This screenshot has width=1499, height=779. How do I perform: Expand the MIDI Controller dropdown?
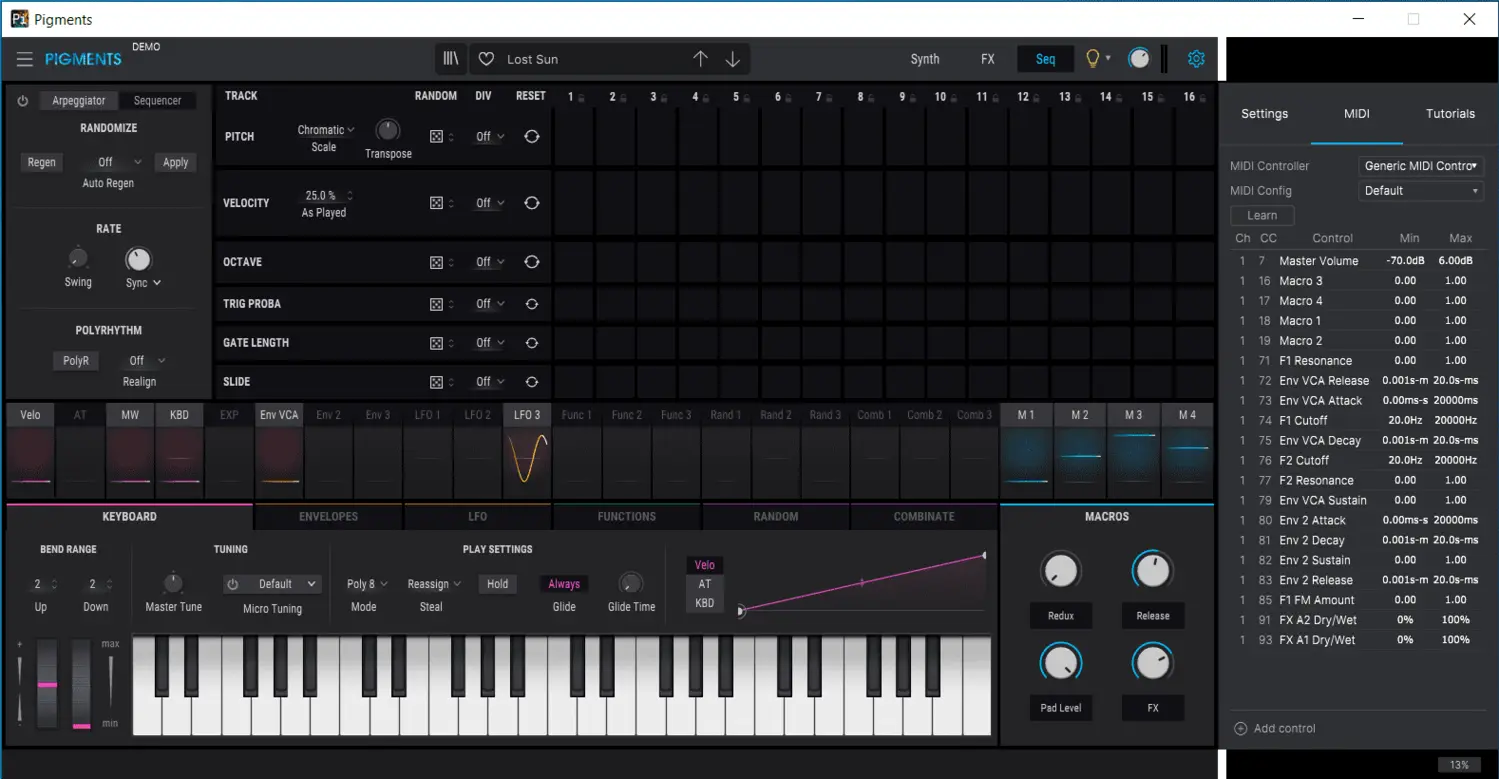[1421, 166]
